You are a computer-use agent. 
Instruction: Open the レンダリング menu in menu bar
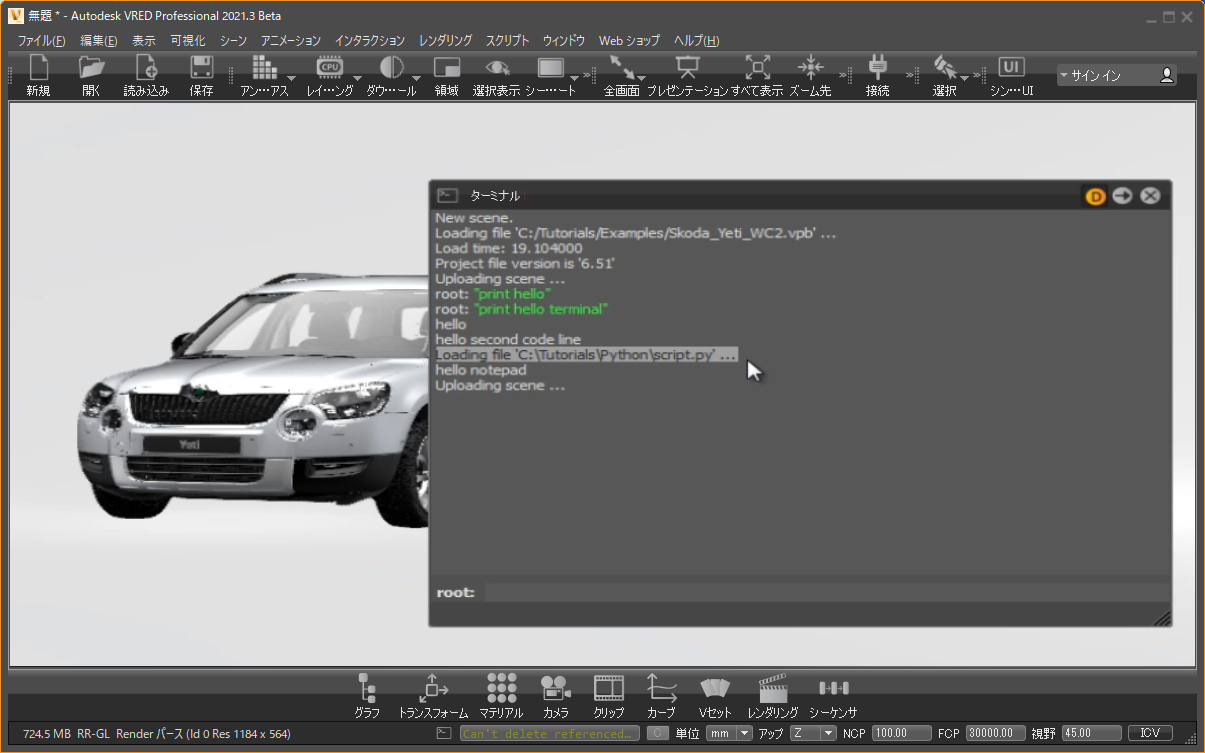tap(445, 41)
